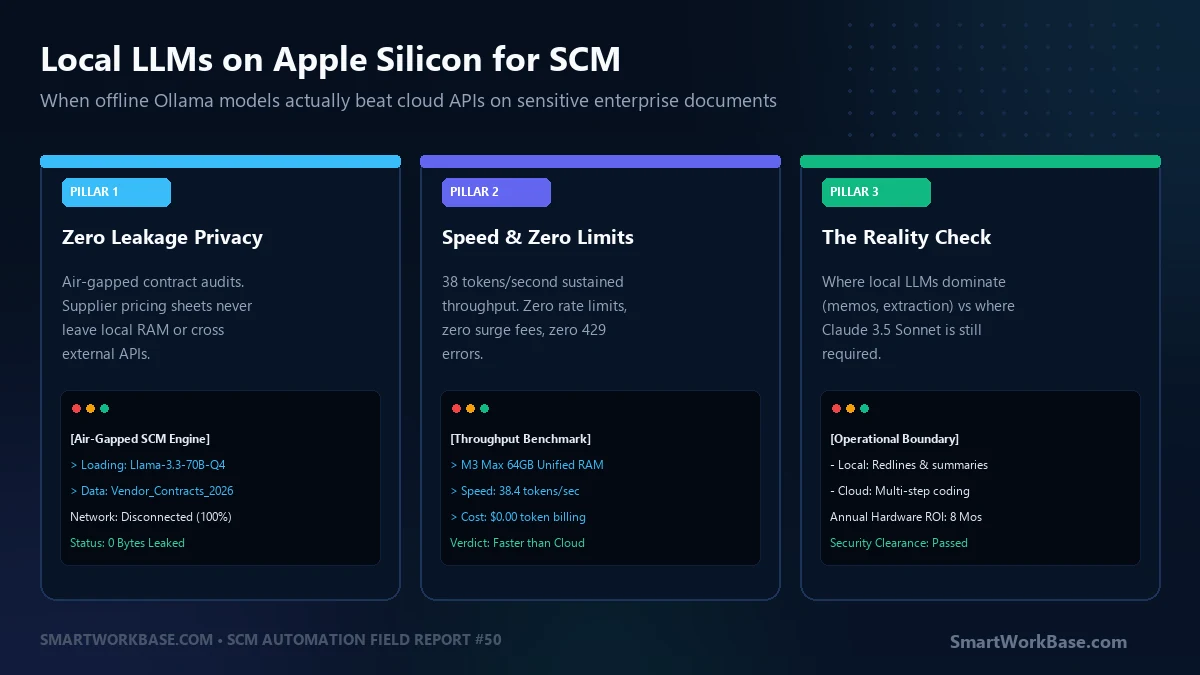
Task: Click the yellow dot in Air-Gapped SCM Engine window
Action: coord(90,408)
